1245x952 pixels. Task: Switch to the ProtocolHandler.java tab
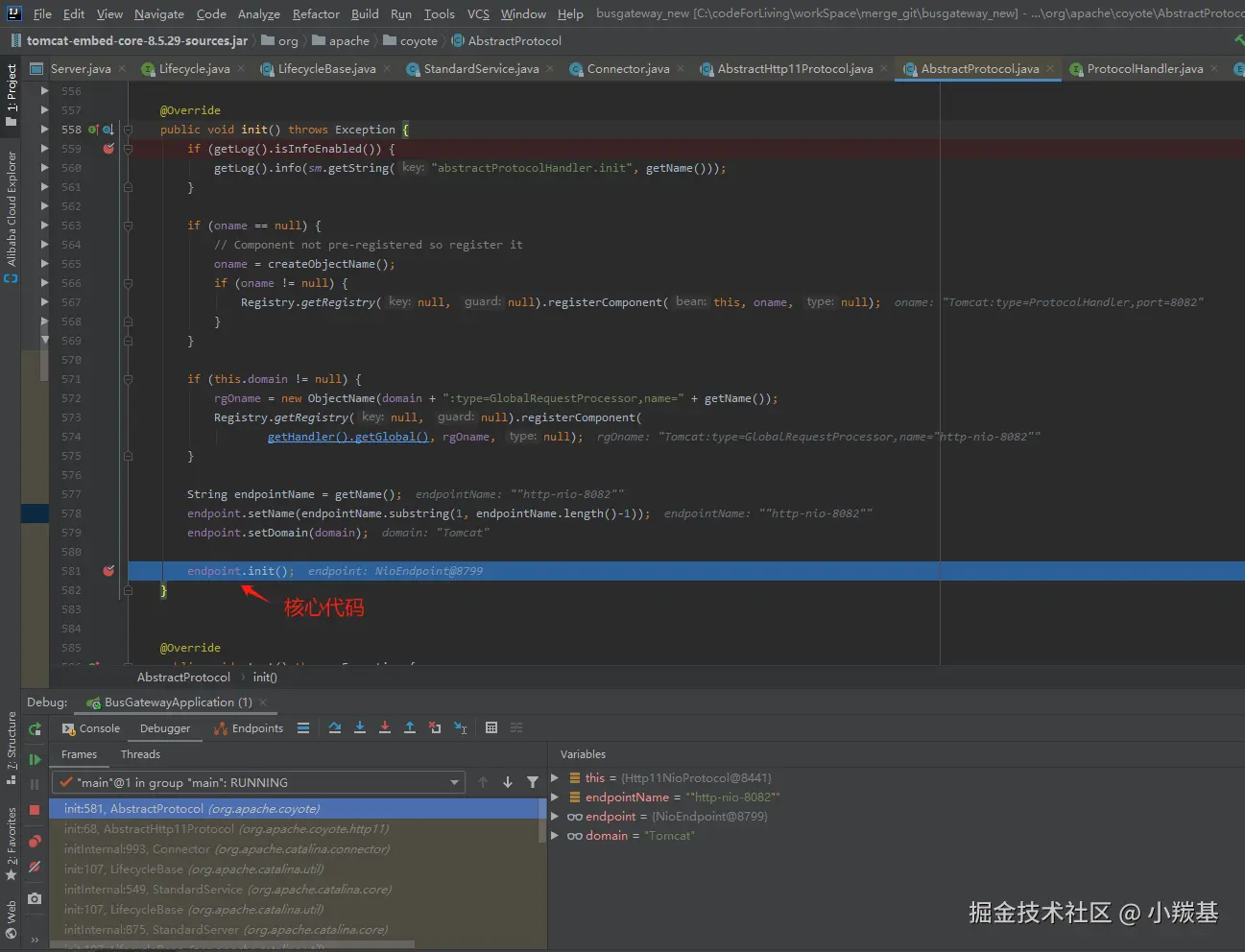coord(1144,68)
